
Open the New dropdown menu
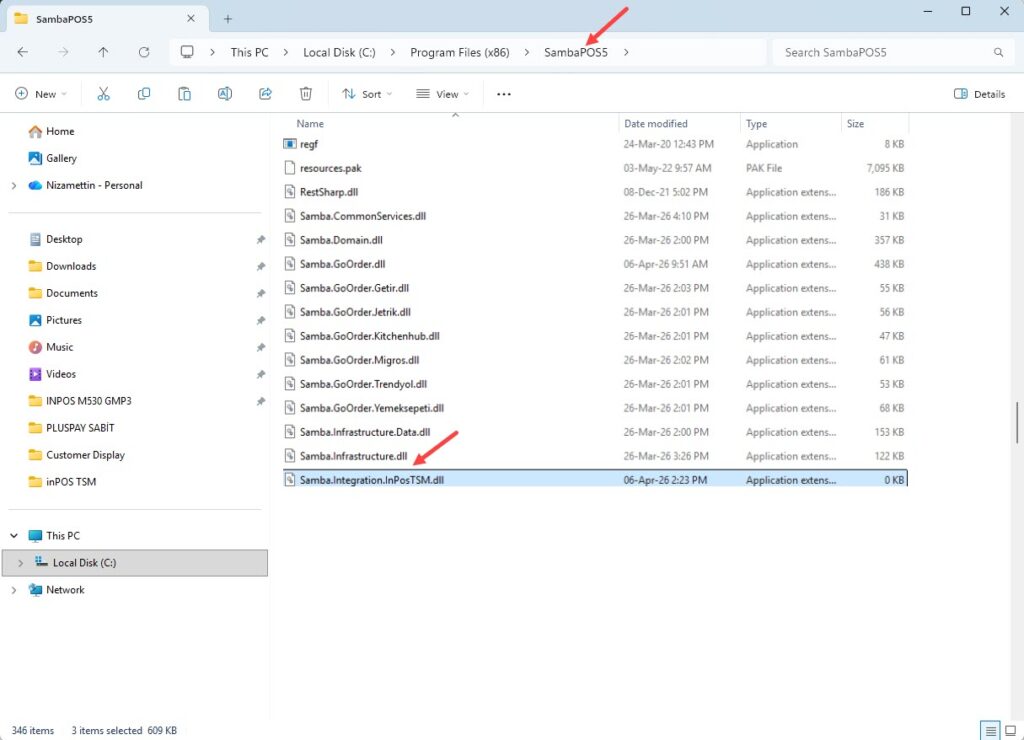41,94
